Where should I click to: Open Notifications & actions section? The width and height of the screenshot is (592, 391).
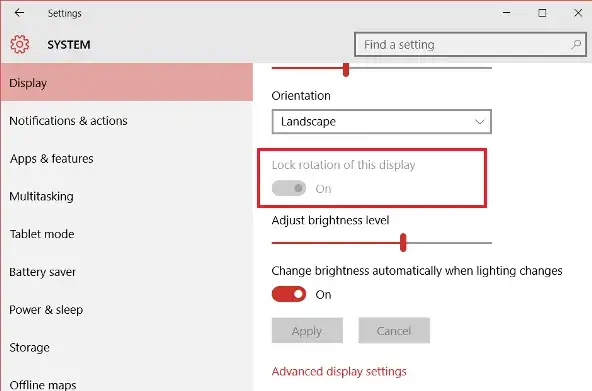coord(127,121)
